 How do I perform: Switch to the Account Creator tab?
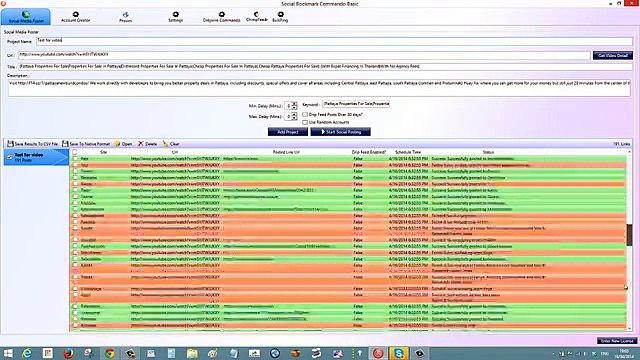76,17
